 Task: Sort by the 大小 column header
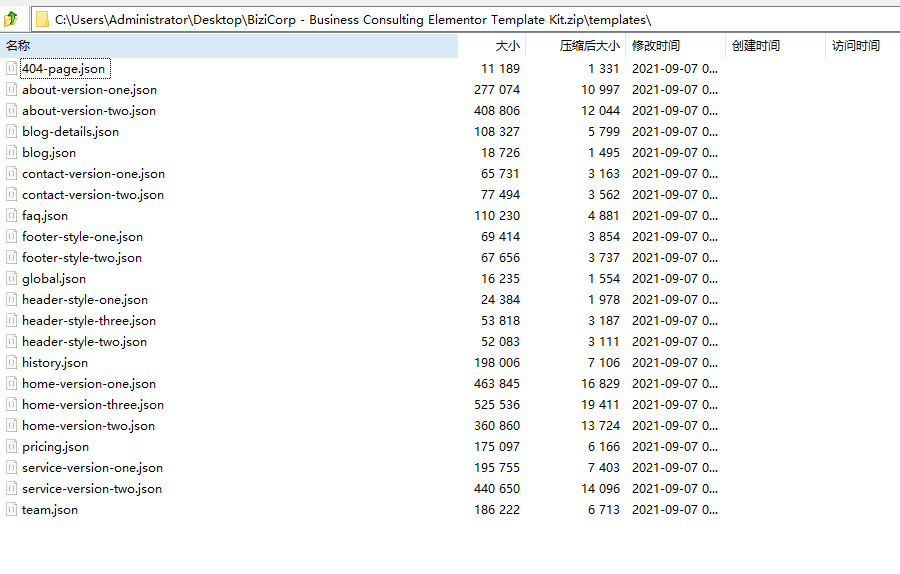[x=492, y=46]
